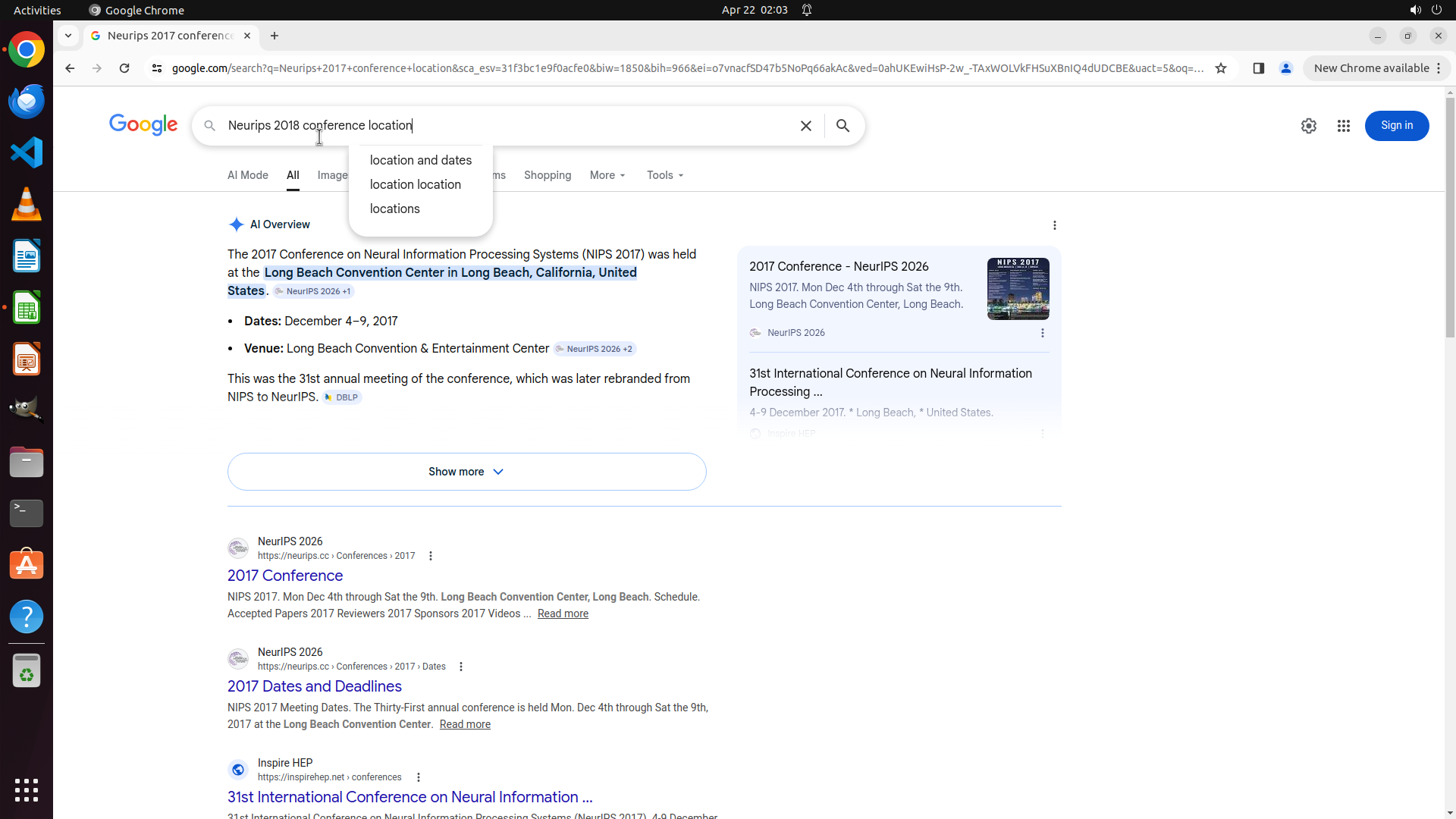Bookmark this page with star icon
Image resolution: width=1456 pixels, height=819 pixels.
[1220, 68]
